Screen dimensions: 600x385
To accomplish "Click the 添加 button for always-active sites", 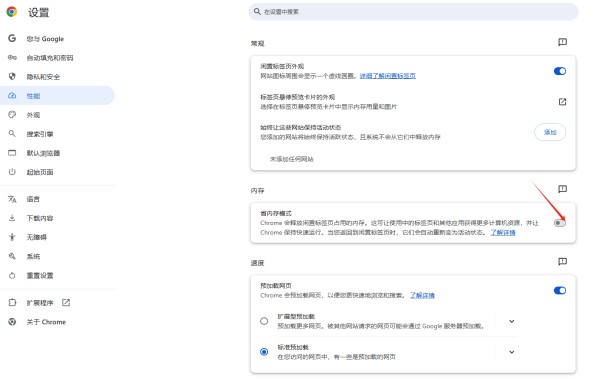I will pos(550,132).
